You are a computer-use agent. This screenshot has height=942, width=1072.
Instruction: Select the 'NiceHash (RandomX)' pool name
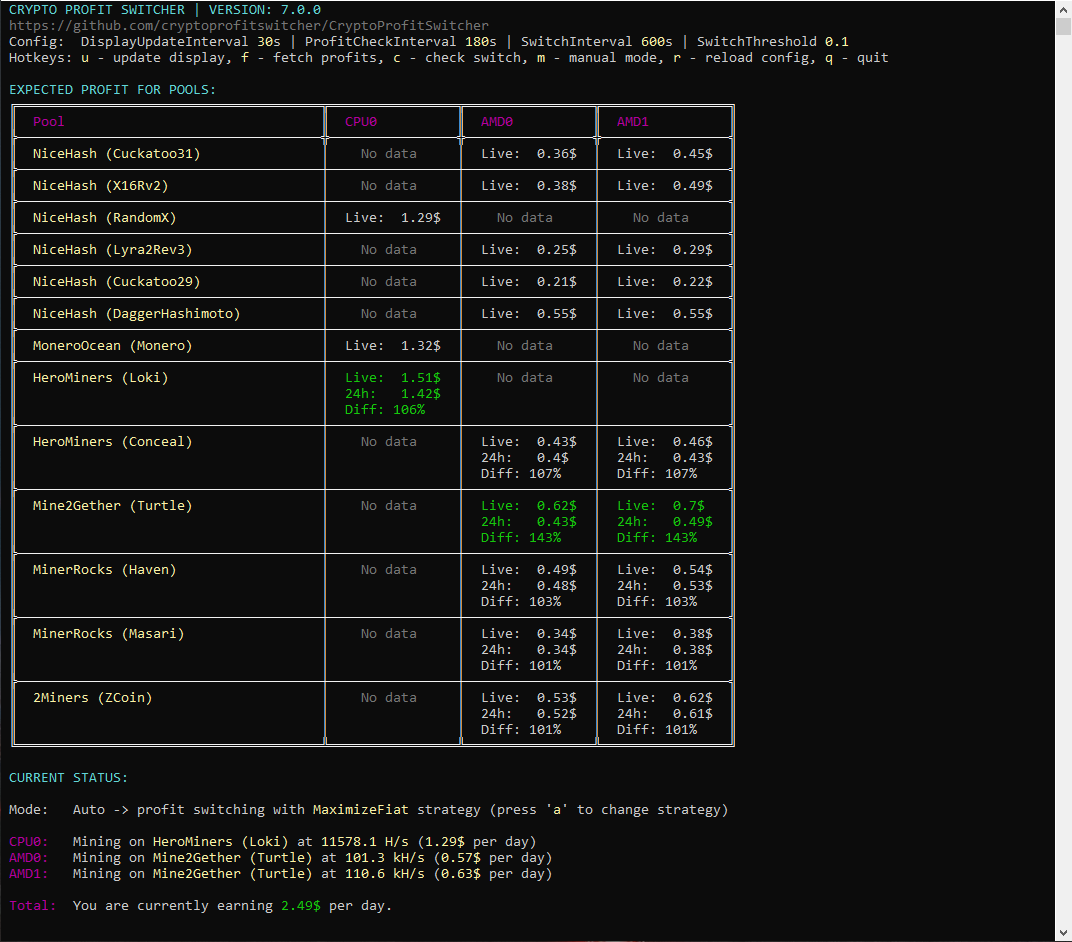point(105,218)
